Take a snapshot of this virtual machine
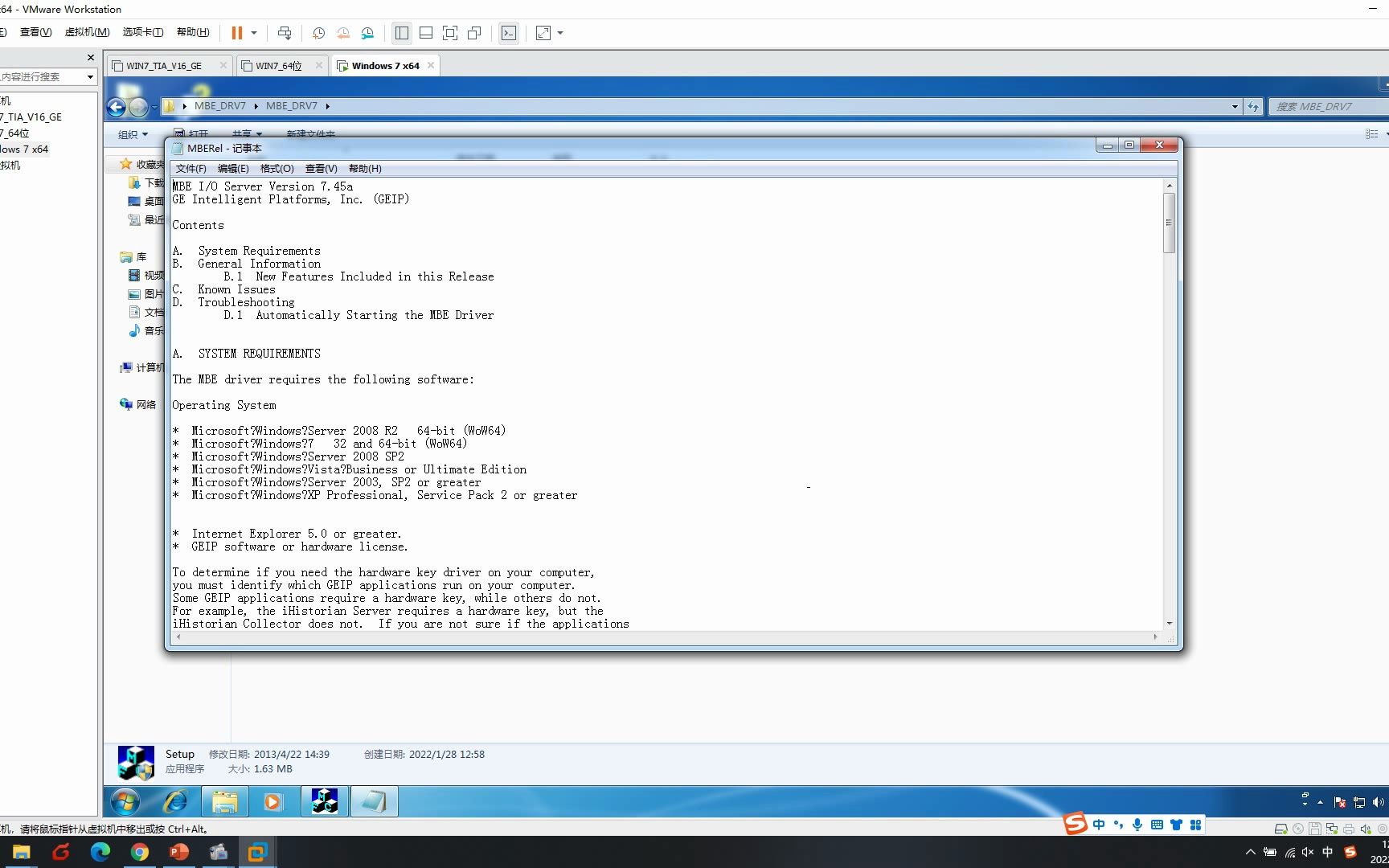This screenshot has width=1389, height=868. (318, 33)
